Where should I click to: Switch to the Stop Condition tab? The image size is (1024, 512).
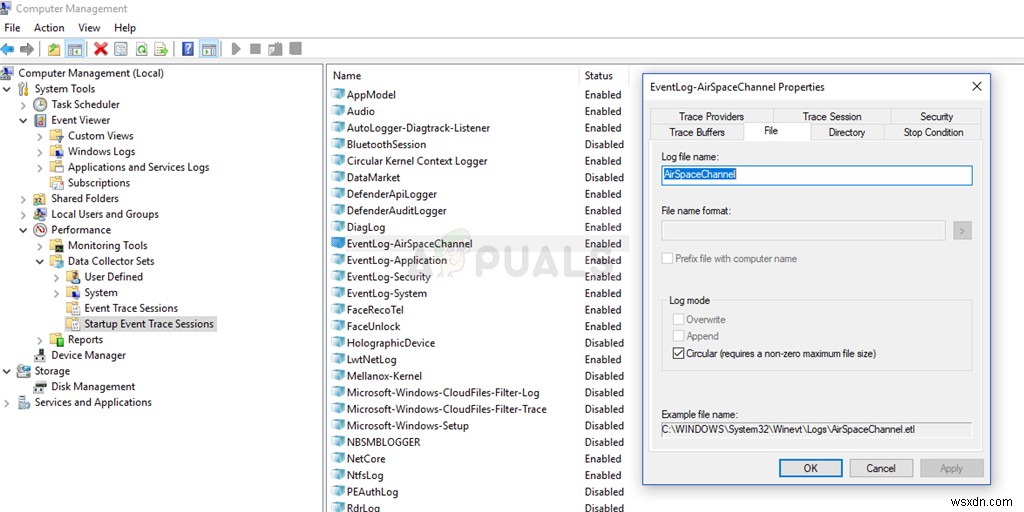(933, 132)
